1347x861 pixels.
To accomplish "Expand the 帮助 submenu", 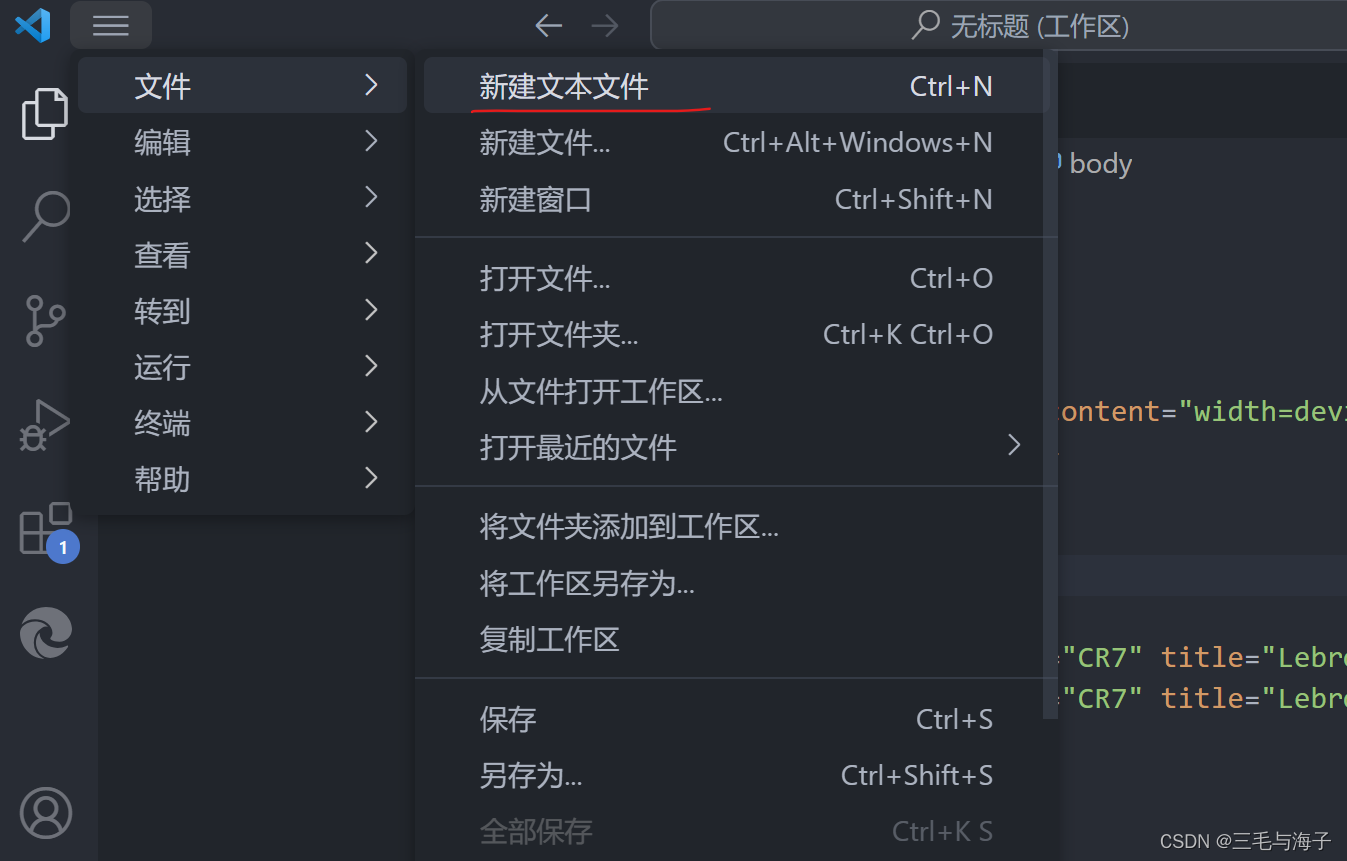I will tap(242, 479).
